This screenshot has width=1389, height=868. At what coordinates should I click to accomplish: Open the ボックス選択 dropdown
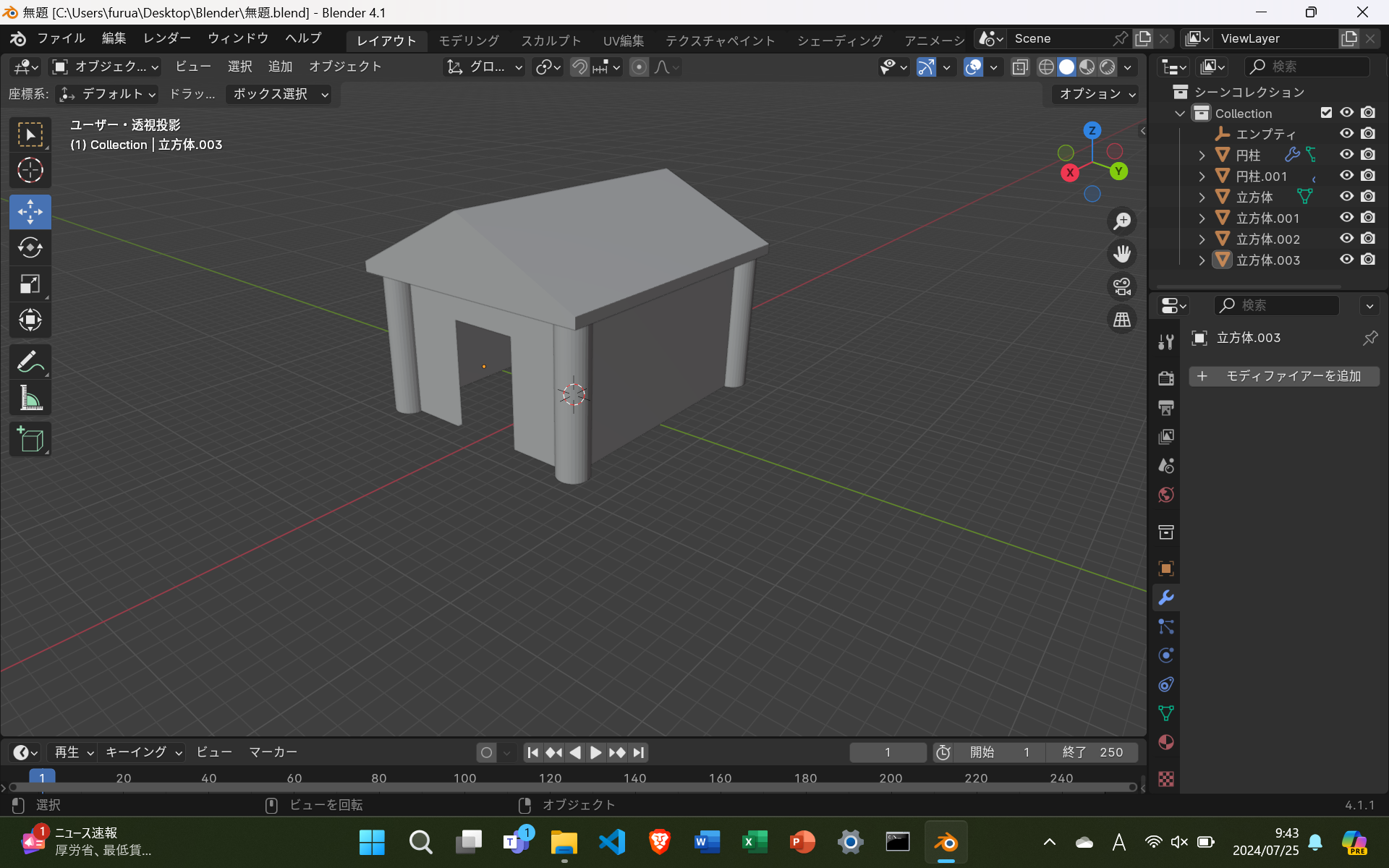pyautogui.click(x=279, y=94)
